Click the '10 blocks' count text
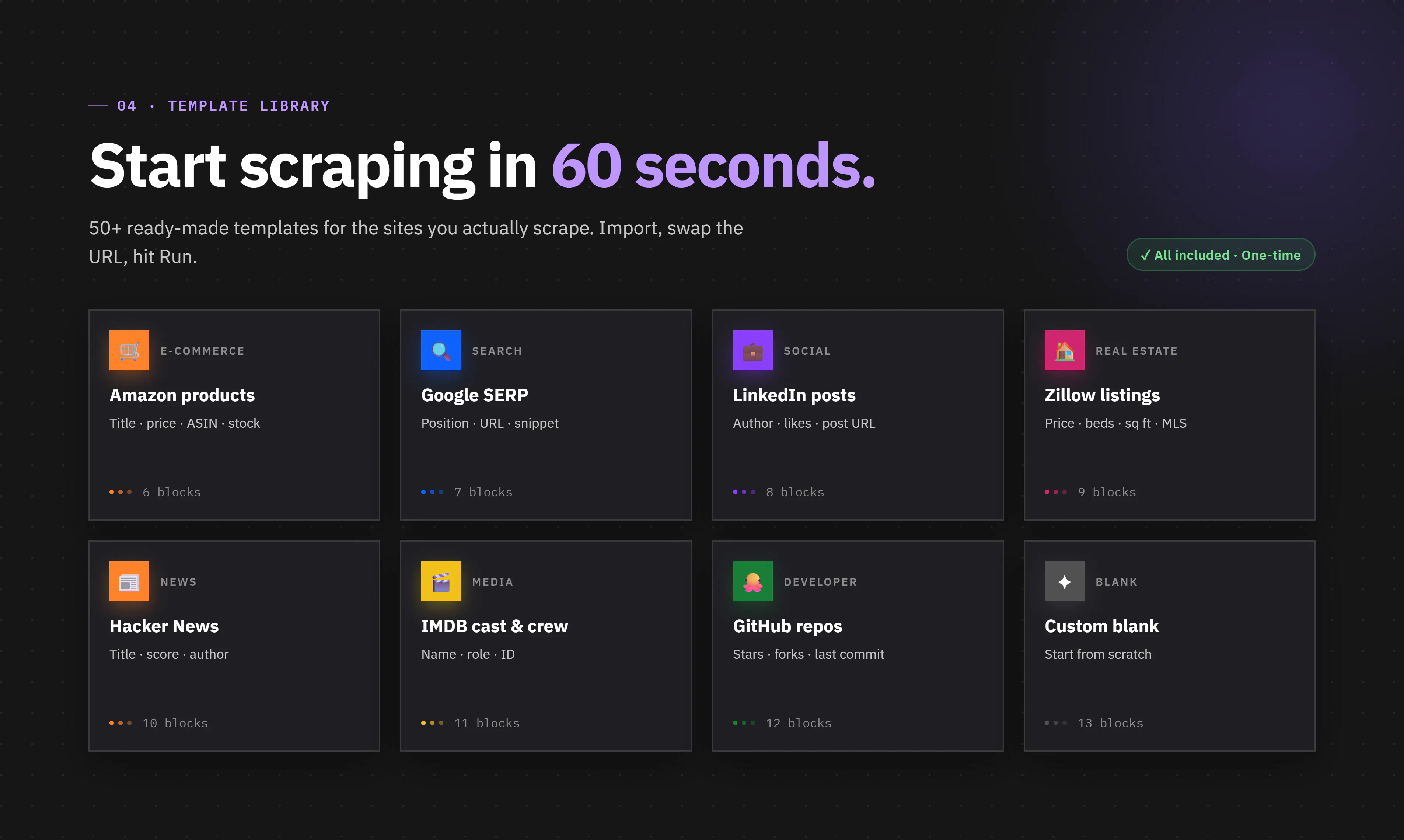 (x=175, y=724)
